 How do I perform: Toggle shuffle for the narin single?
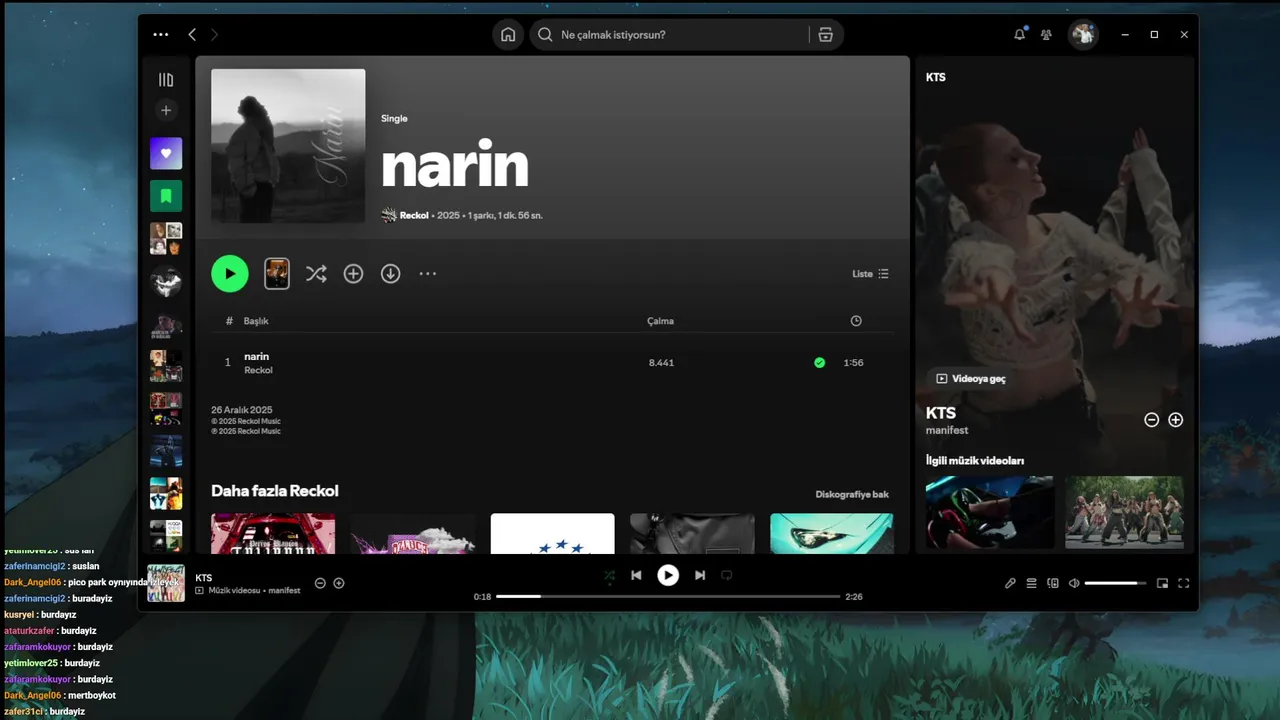pos(316,273)
